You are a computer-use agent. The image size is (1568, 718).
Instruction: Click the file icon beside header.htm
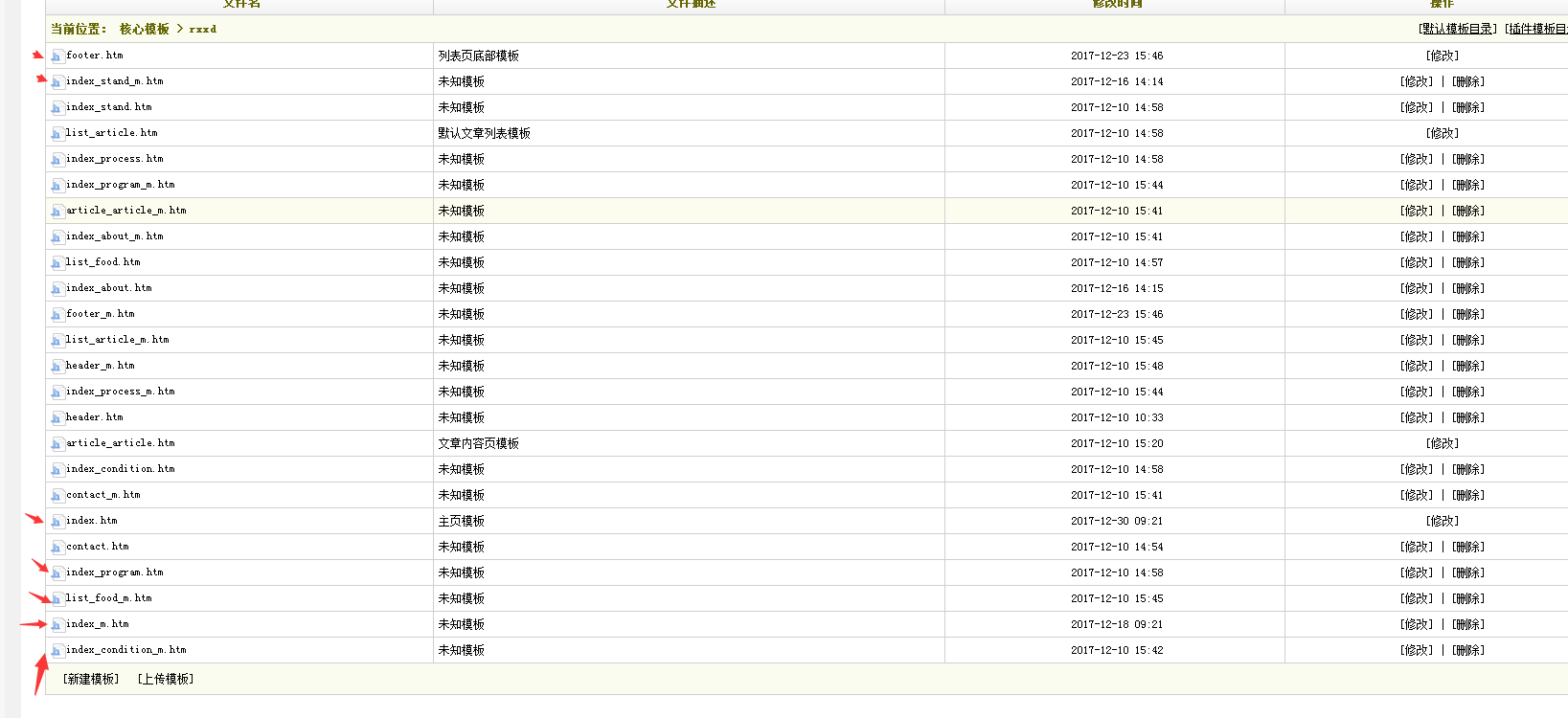point(57,418)
